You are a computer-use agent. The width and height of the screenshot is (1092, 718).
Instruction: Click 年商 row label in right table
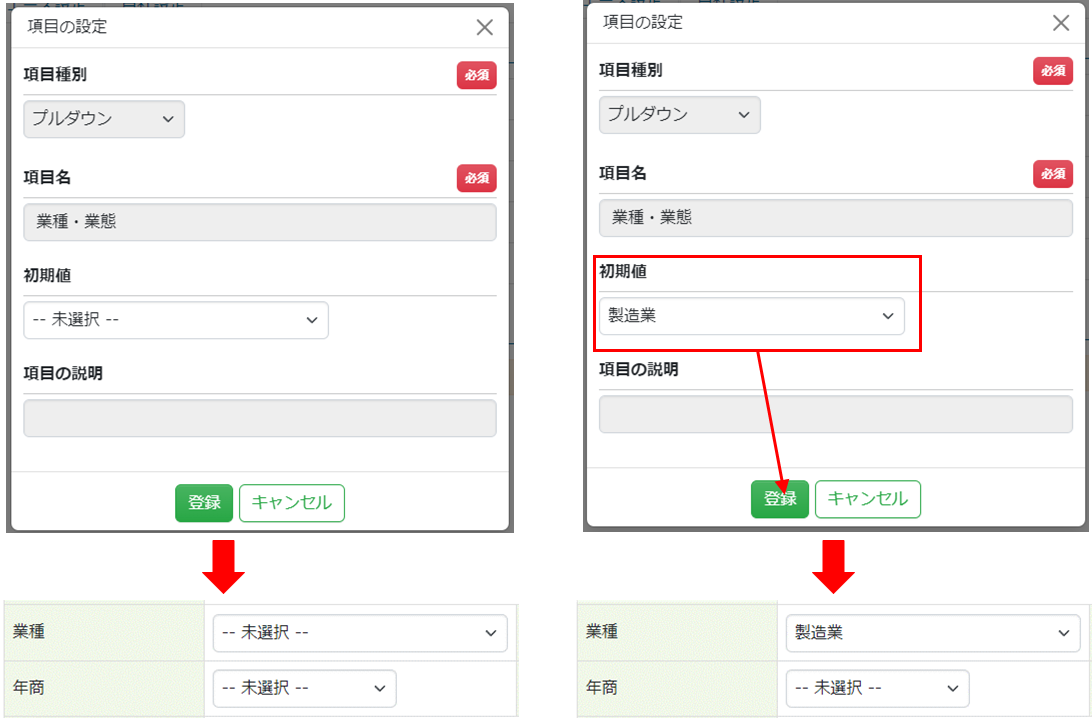coord(602,688)
